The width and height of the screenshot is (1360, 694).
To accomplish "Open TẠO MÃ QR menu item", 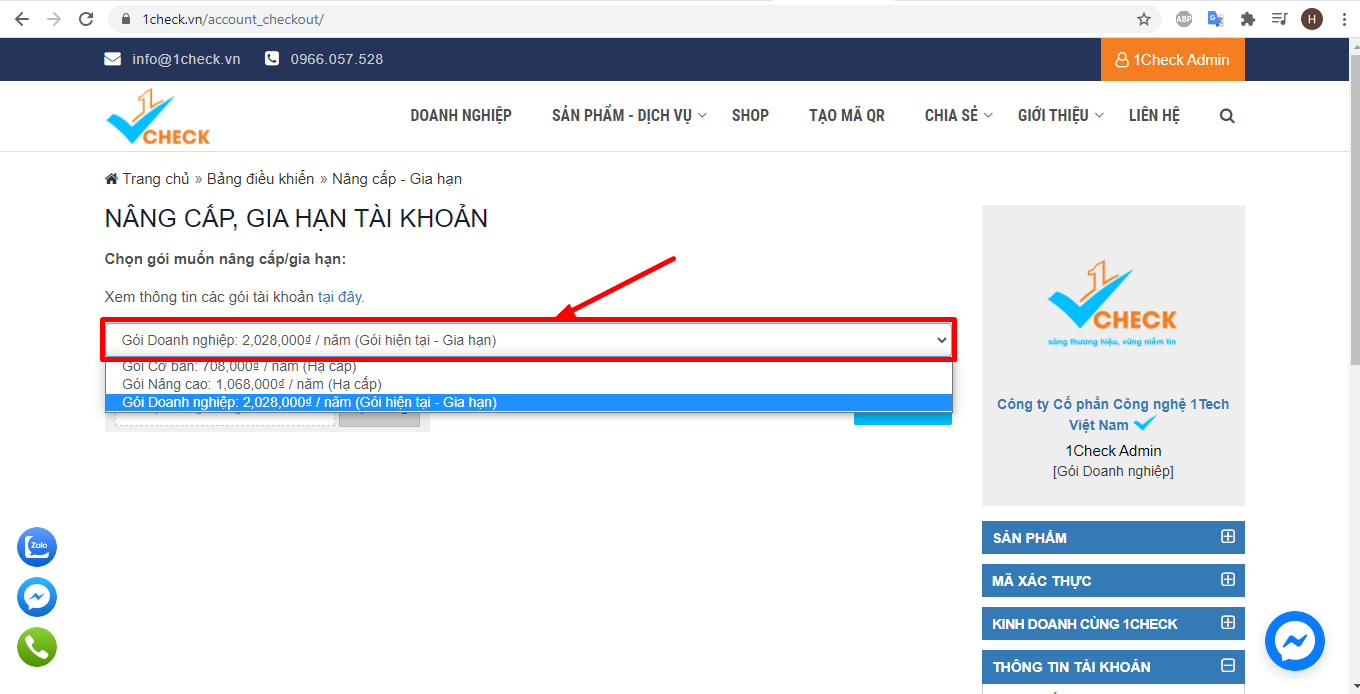I will coord(847,116).
